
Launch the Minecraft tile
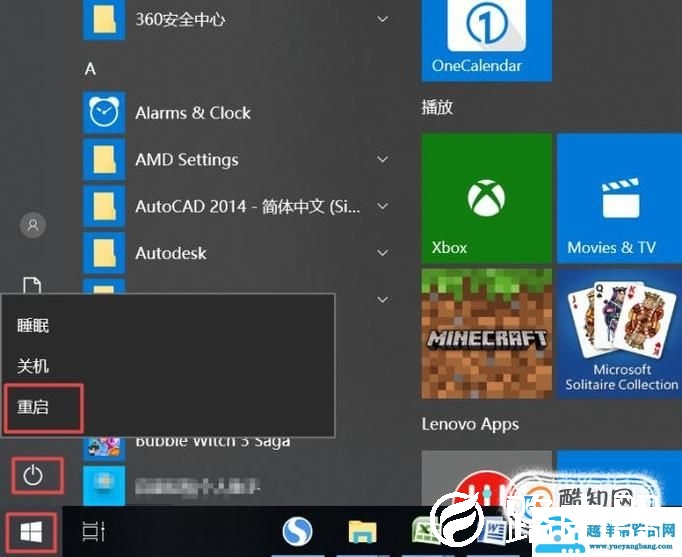tap(487, 334)
